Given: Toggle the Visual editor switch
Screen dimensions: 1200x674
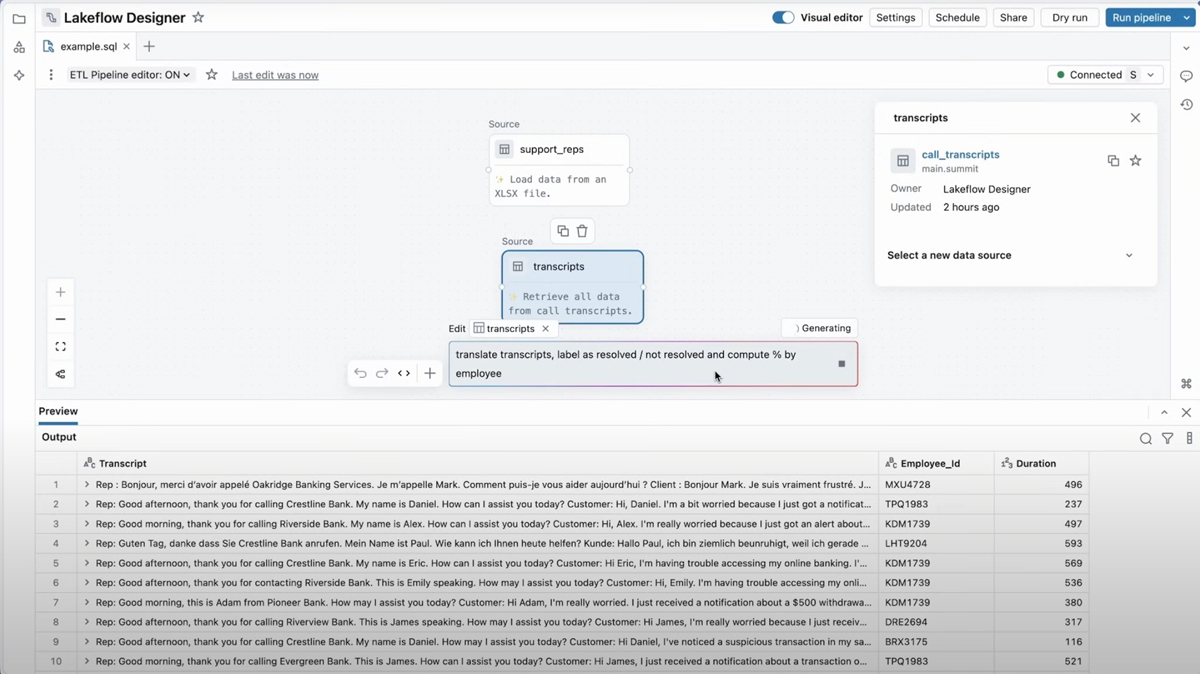Looking at the screenshot, I should pos(783,18).
